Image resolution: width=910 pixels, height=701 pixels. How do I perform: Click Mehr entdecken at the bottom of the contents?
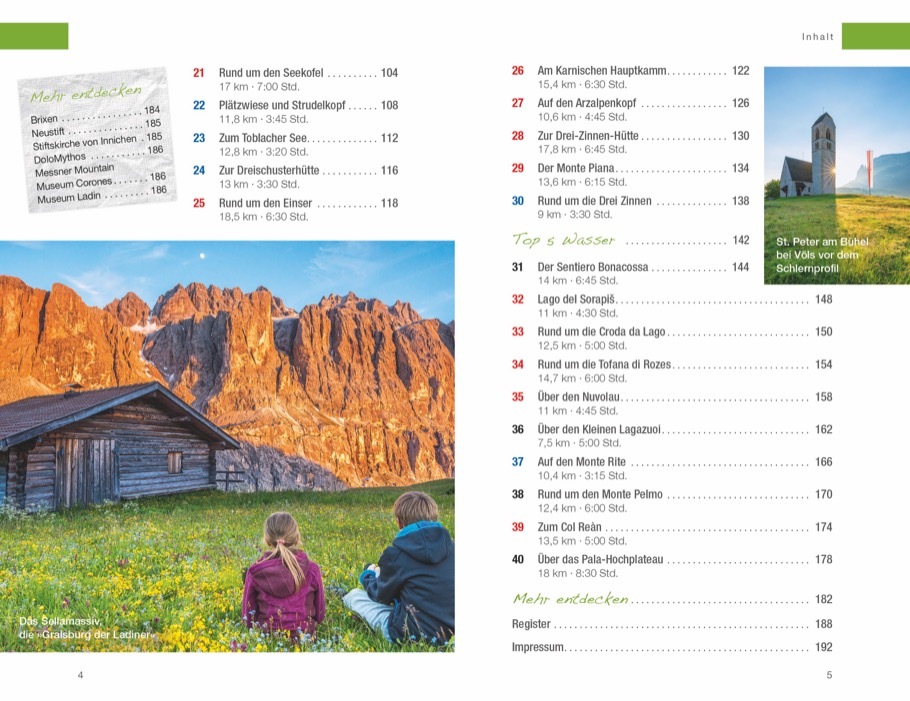click(x=570, y=599)
